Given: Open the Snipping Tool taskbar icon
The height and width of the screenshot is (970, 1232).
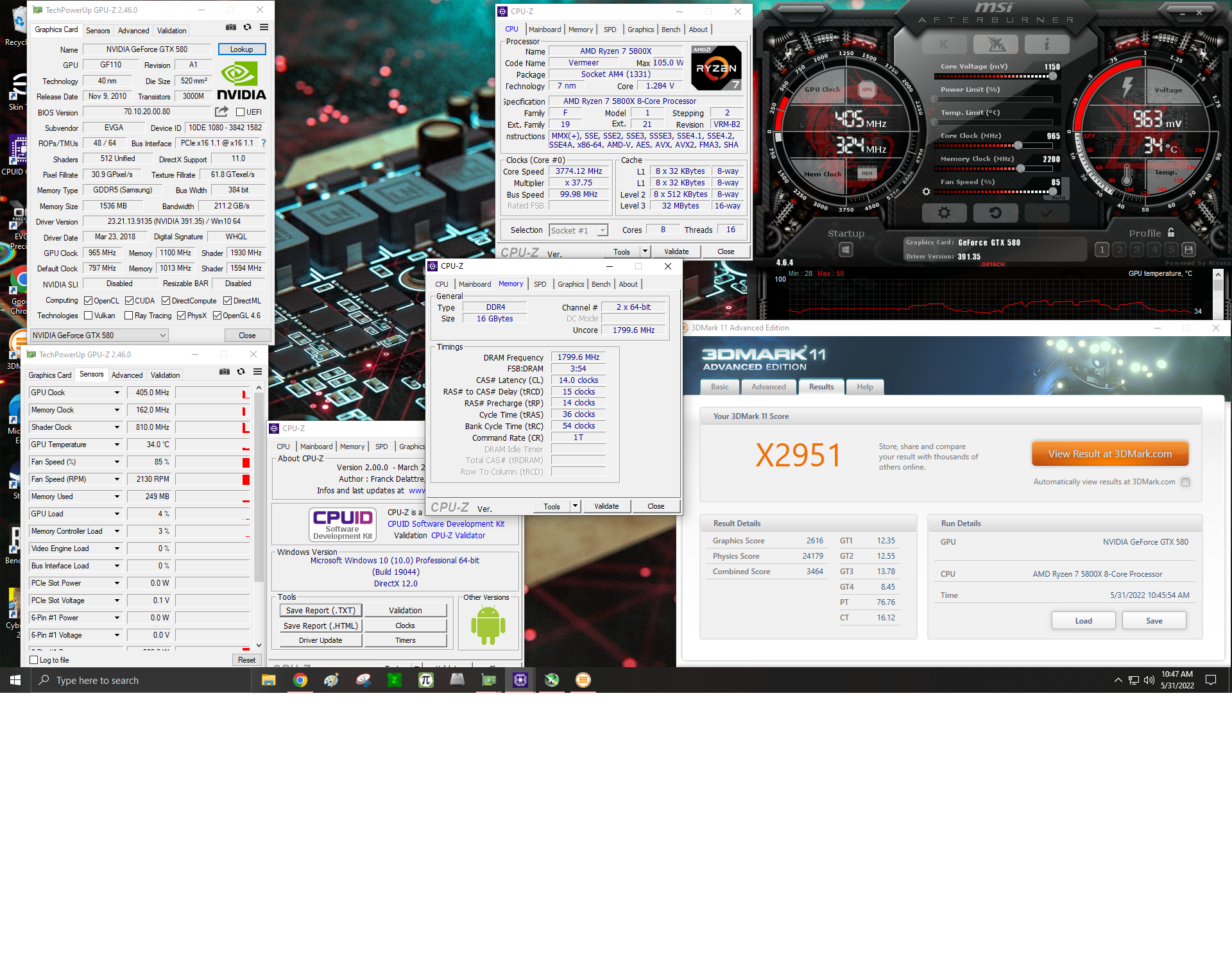Looking at the screenshot, I should click(x=363, y=680).
